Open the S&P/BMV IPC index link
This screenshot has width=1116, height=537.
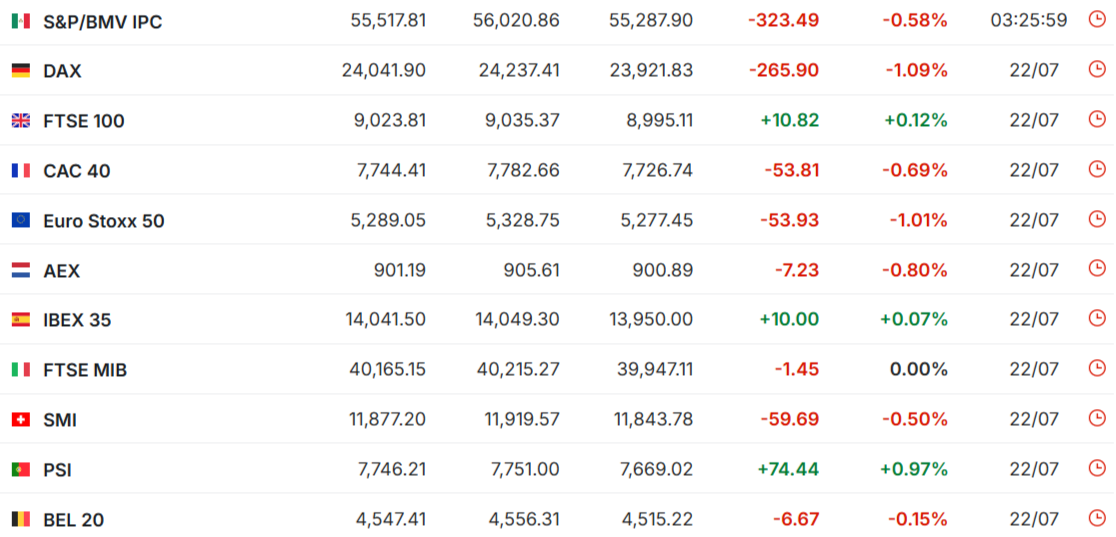(x=102, y=22)
